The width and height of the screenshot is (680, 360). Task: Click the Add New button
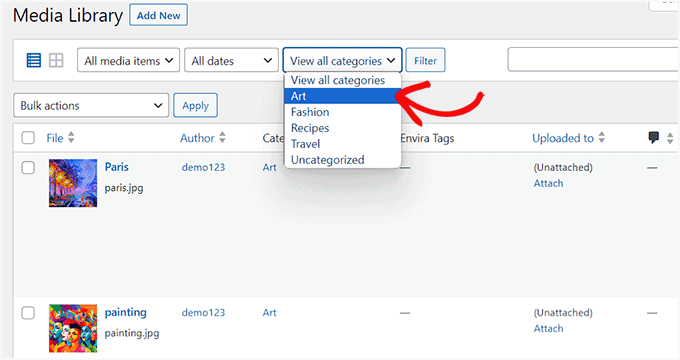coord(158,15)
